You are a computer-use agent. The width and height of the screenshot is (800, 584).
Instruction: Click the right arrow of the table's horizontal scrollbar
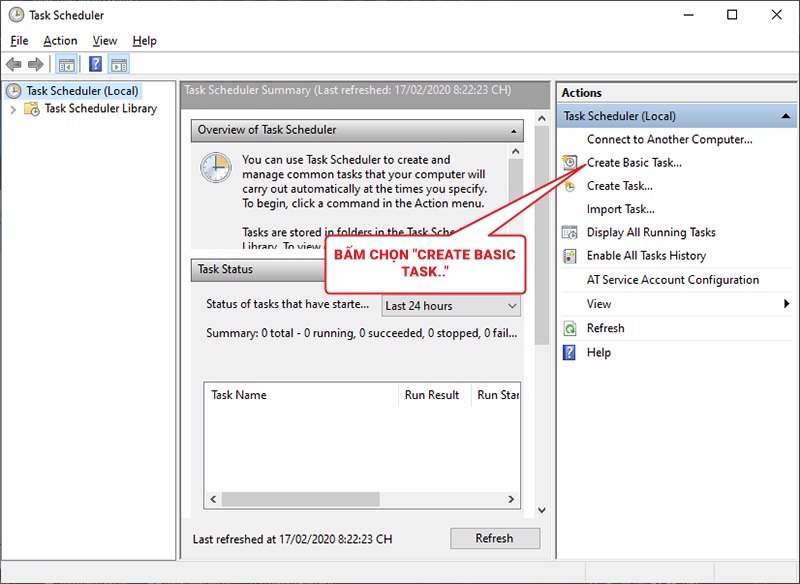(x=511, y=499)
